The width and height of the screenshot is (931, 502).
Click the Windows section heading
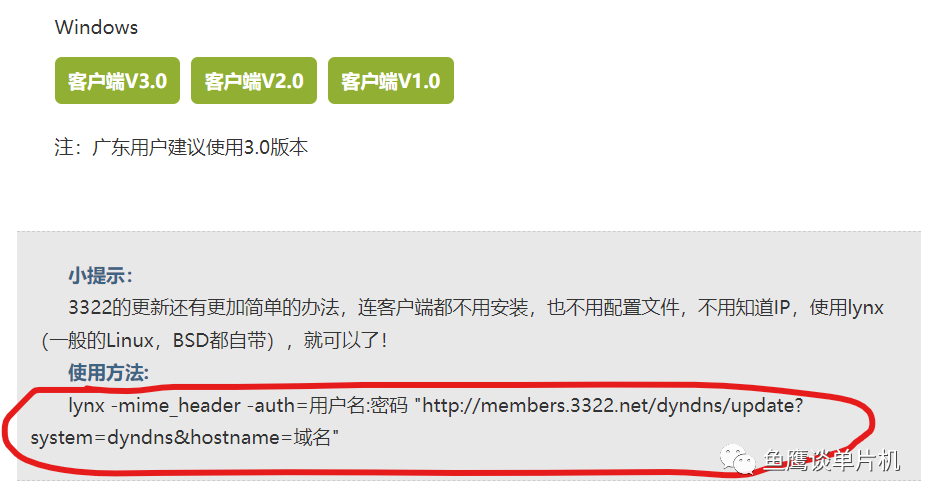pos(96,27)
